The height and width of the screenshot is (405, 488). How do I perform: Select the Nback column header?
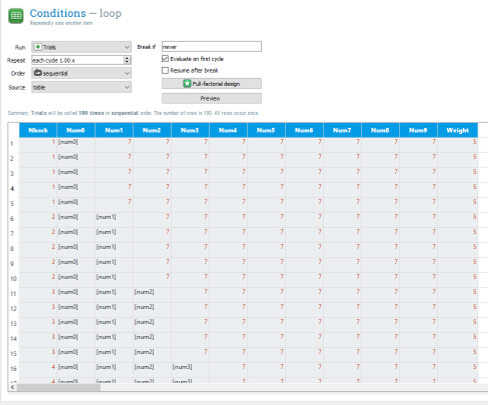(38, 130)
